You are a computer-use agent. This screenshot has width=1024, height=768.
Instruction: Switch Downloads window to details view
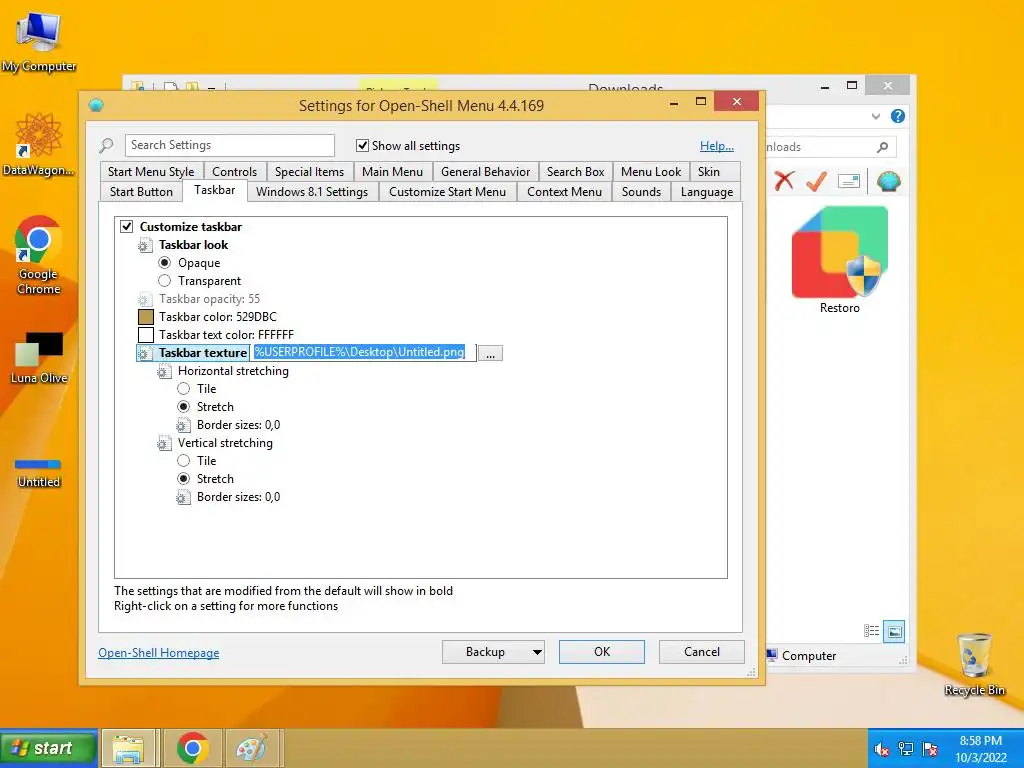[871, 631]
